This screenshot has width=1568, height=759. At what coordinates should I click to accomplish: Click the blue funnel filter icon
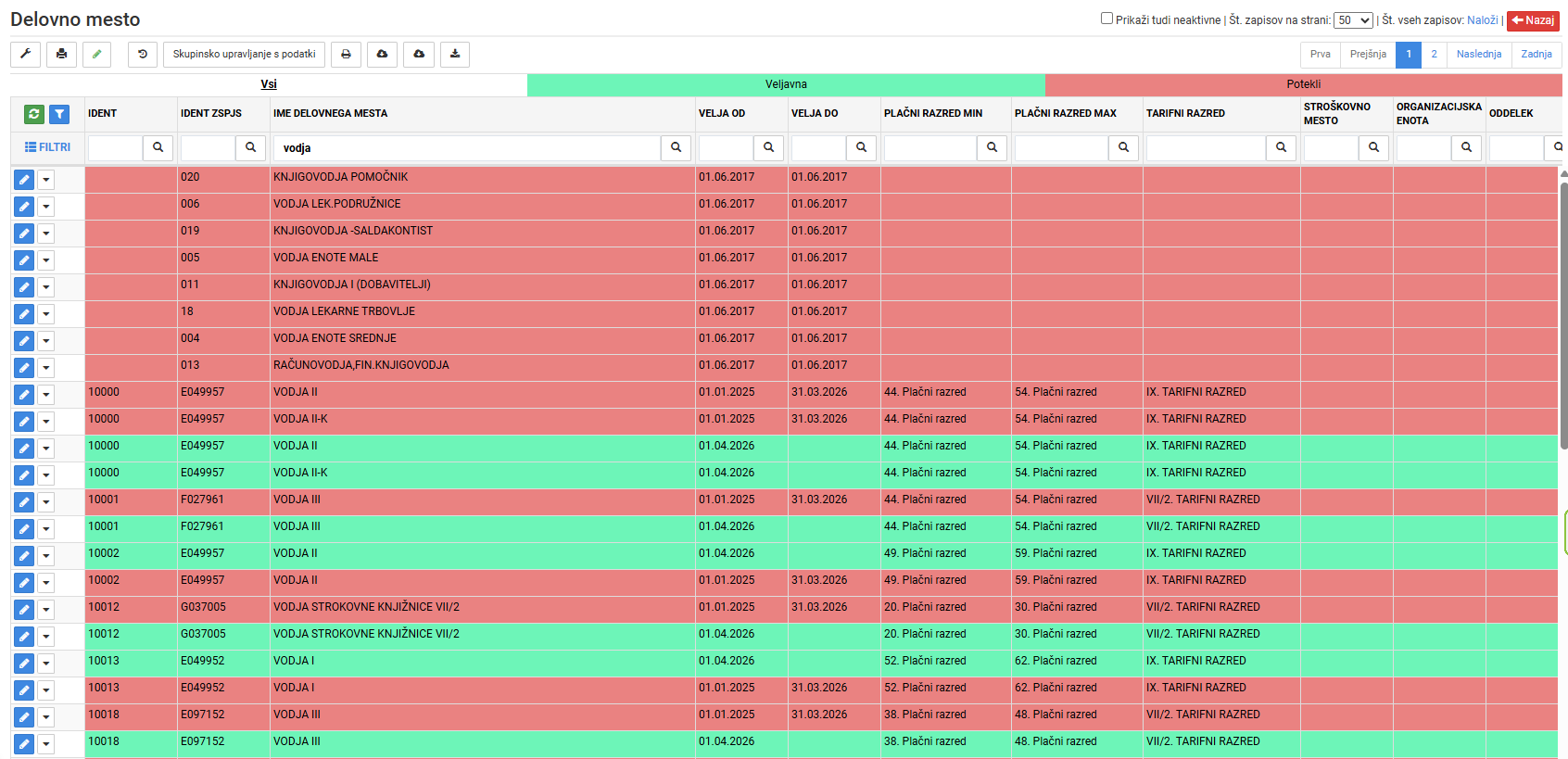click(x=59, y=114)
